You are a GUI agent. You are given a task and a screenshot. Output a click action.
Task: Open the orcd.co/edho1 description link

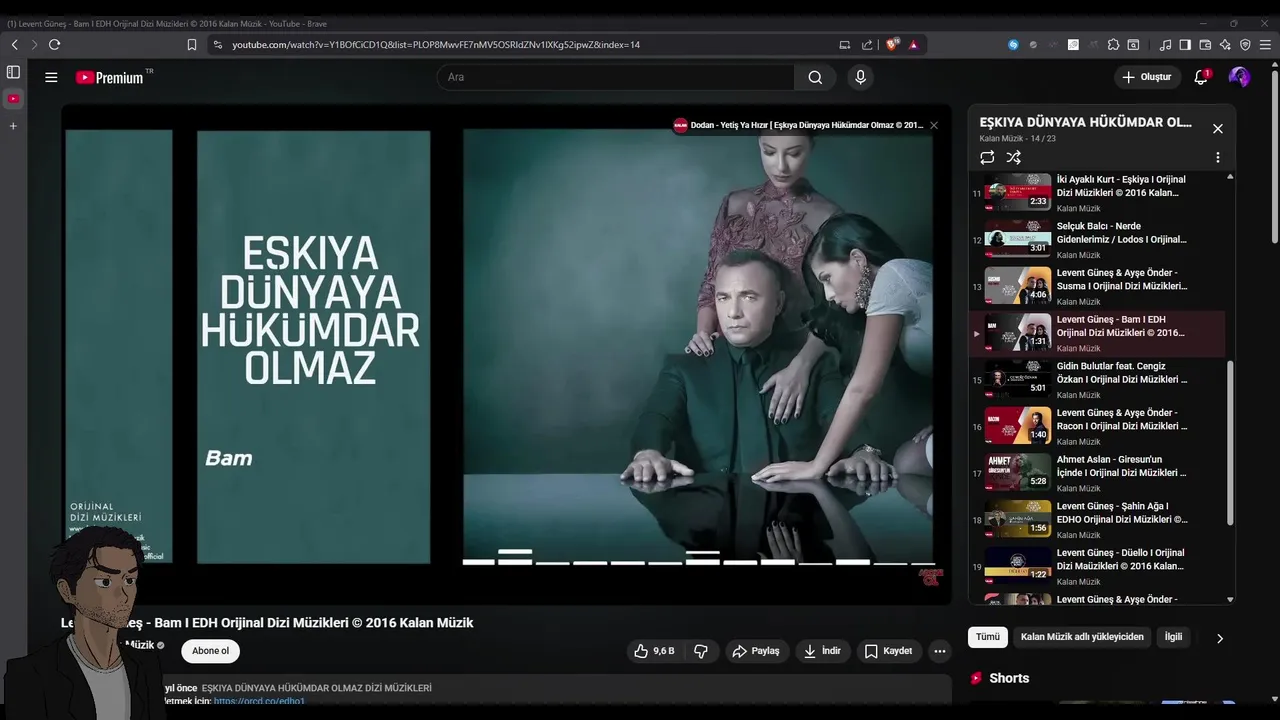tap(259, 701)
